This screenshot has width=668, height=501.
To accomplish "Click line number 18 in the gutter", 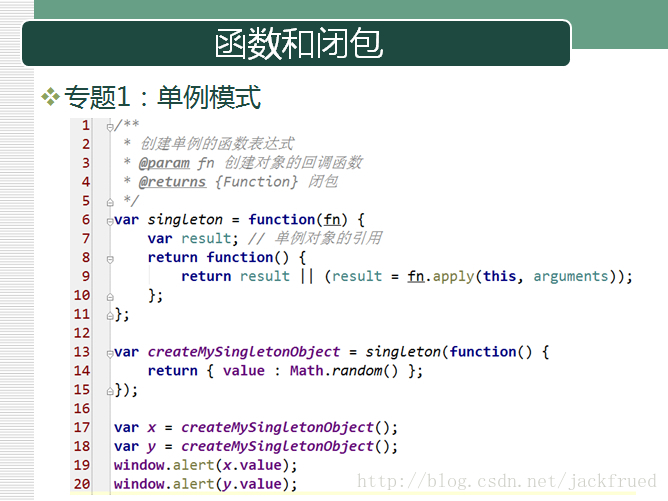I will coord(82,446).
